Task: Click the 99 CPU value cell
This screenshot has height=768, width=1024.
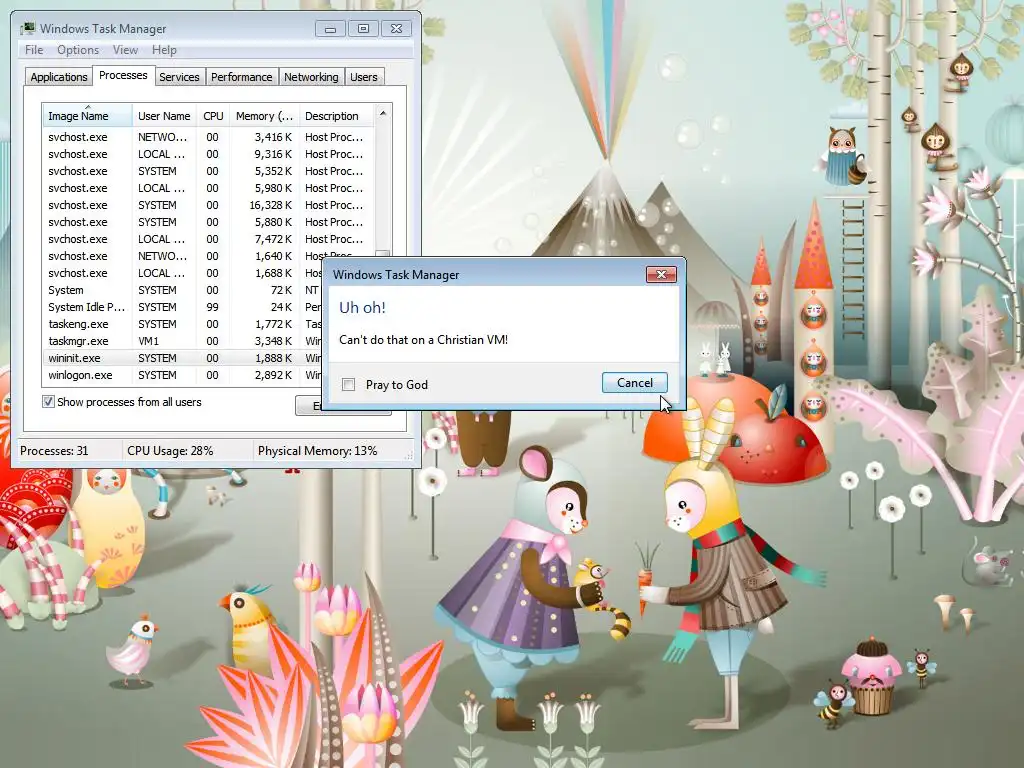Action: [x=212, y=307]
